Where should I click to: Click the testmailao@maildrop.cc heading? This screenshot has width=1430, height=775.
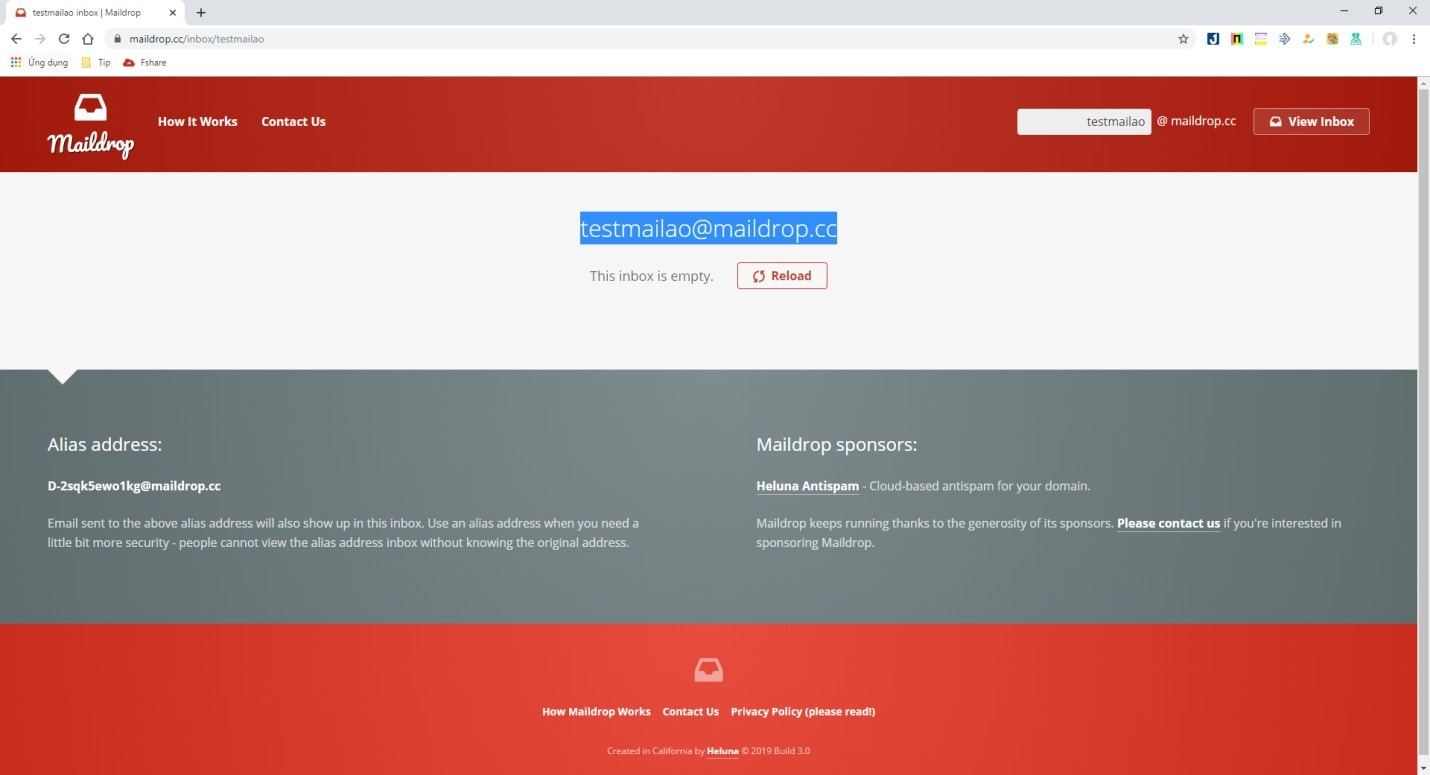click(x=708, y=228)
